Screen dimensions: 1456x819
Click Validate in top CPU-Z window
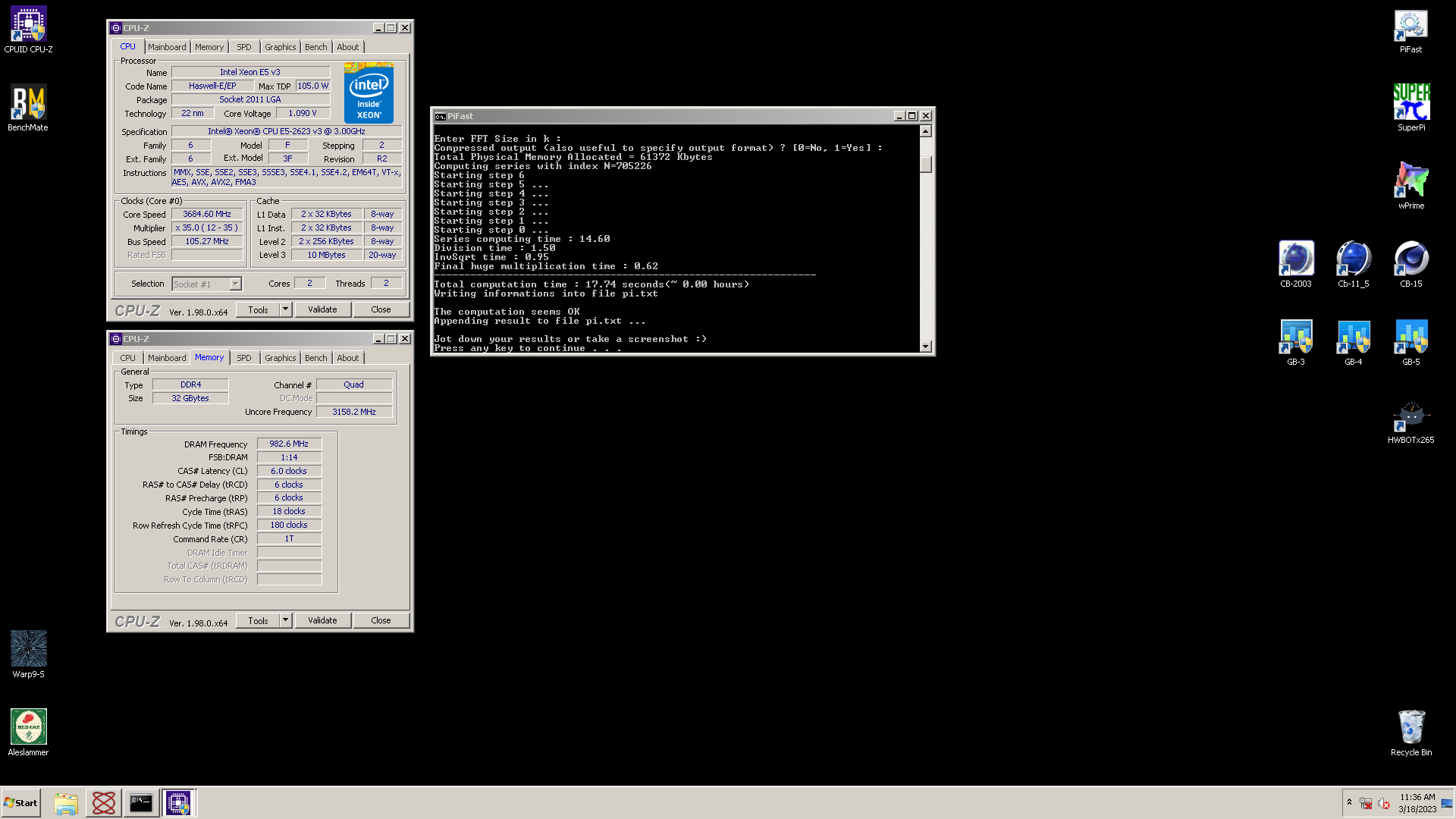322,309
